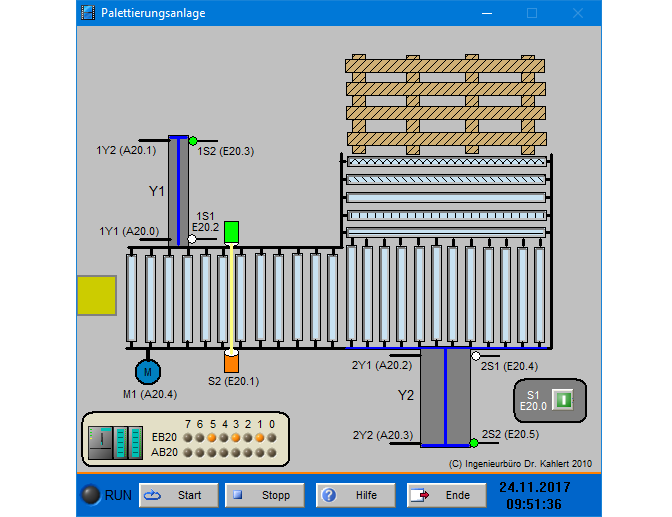Click the white 2S1 (E20.4) sensor dot

tap(476, 356)
